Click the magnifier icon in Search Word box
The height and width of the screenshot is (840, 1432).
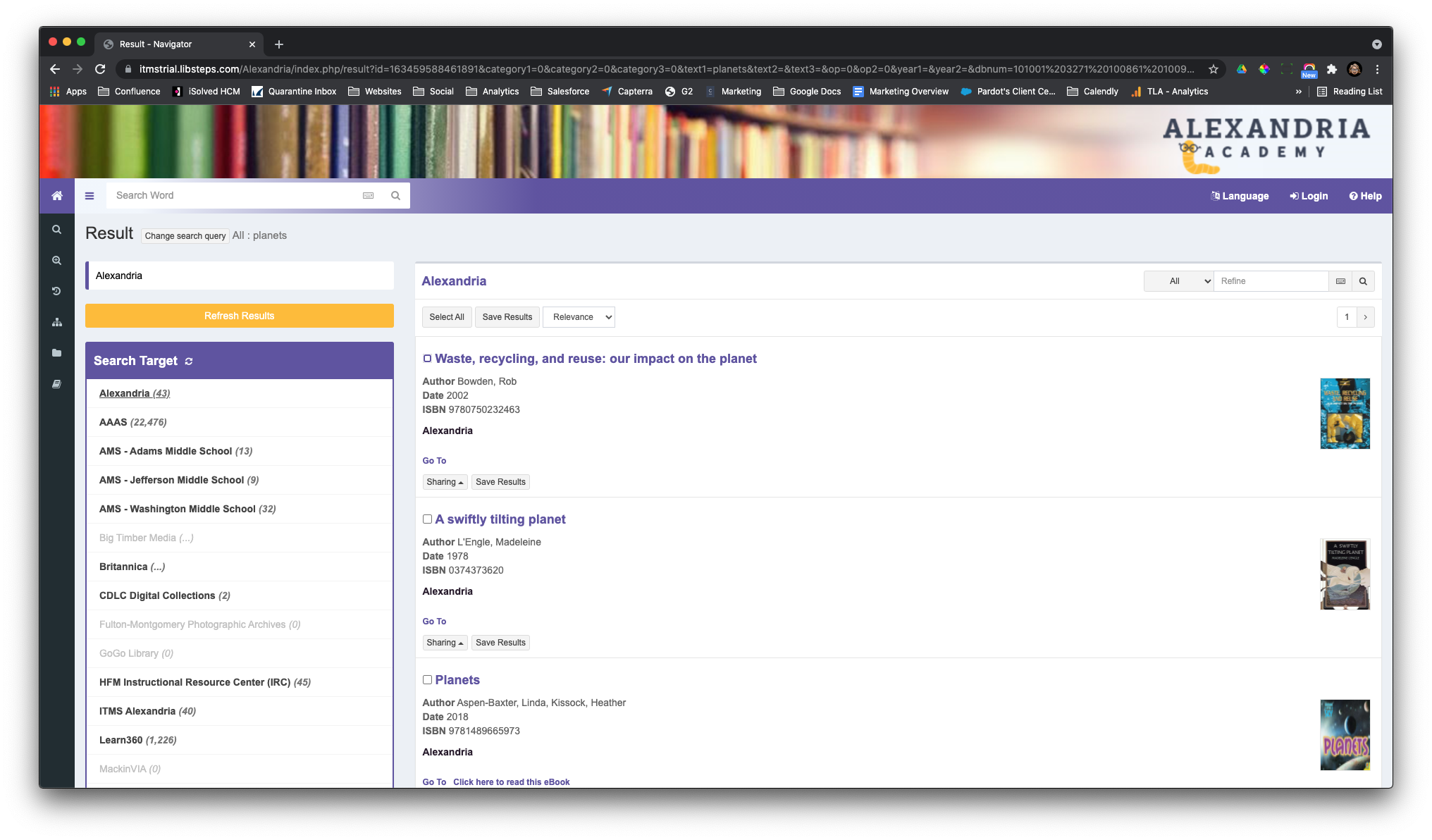tap(395, 196)
